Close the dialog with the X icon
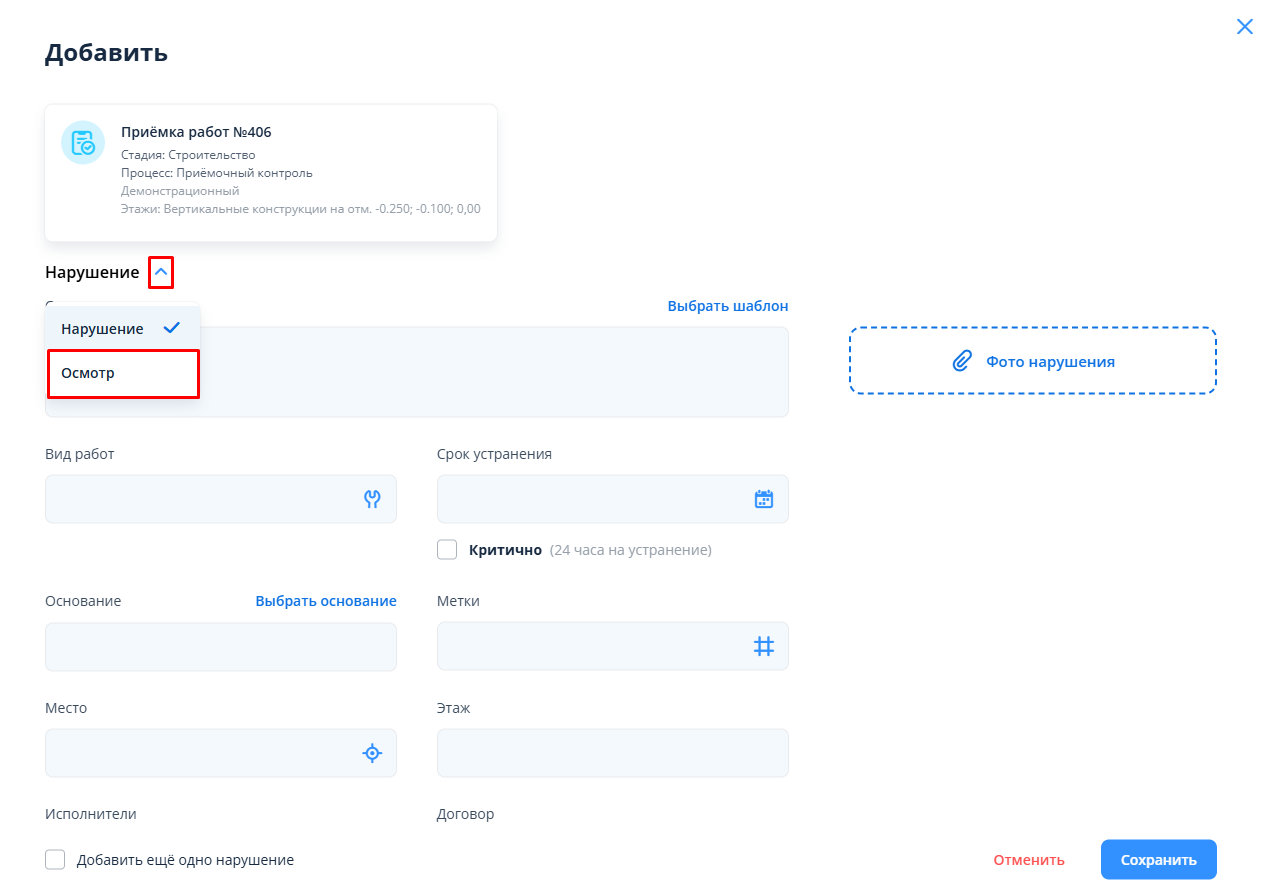This screenshot has width=1268, height=896. [x=1244, y=27]
